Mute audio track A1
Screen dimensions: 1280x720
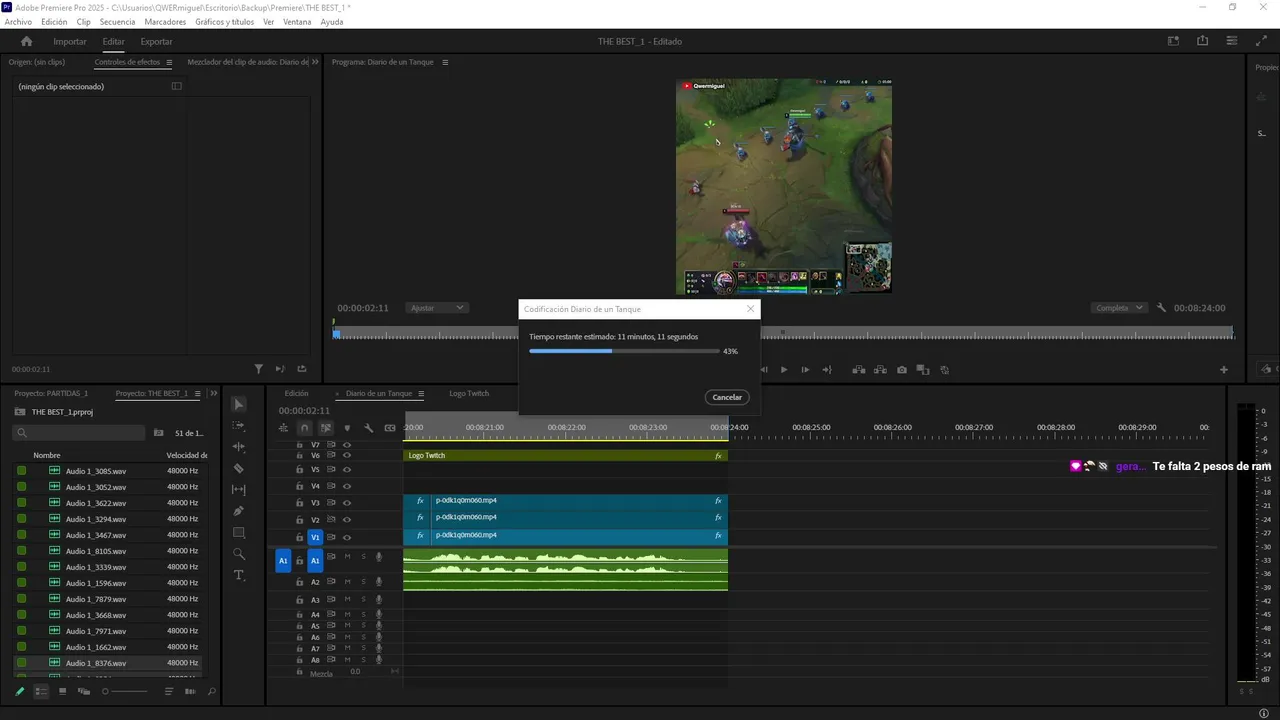tap(347, 557)
